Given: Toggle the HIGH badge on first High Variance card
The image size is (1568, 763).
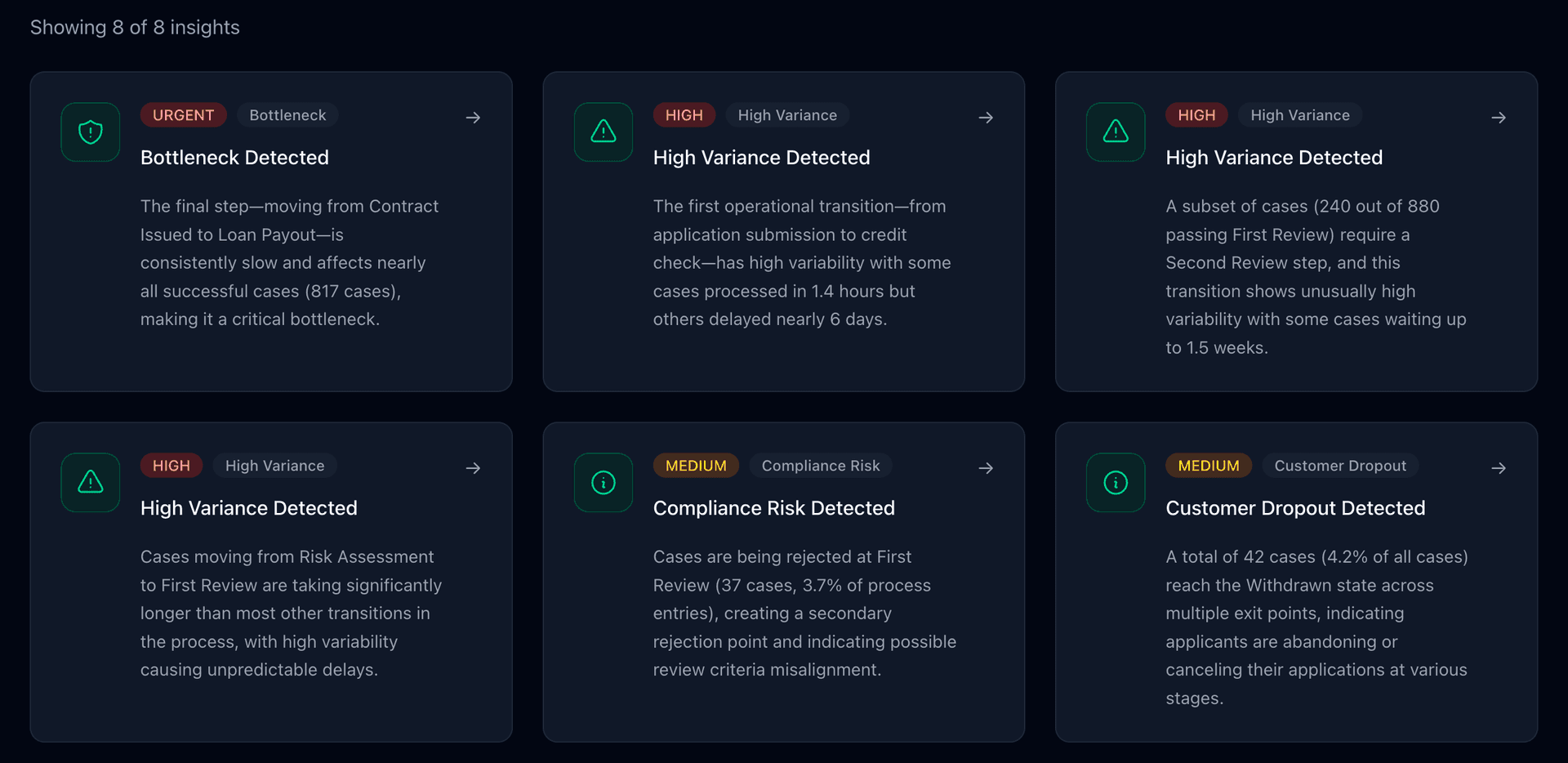Looking at the screenshot, I should point(684,115).
